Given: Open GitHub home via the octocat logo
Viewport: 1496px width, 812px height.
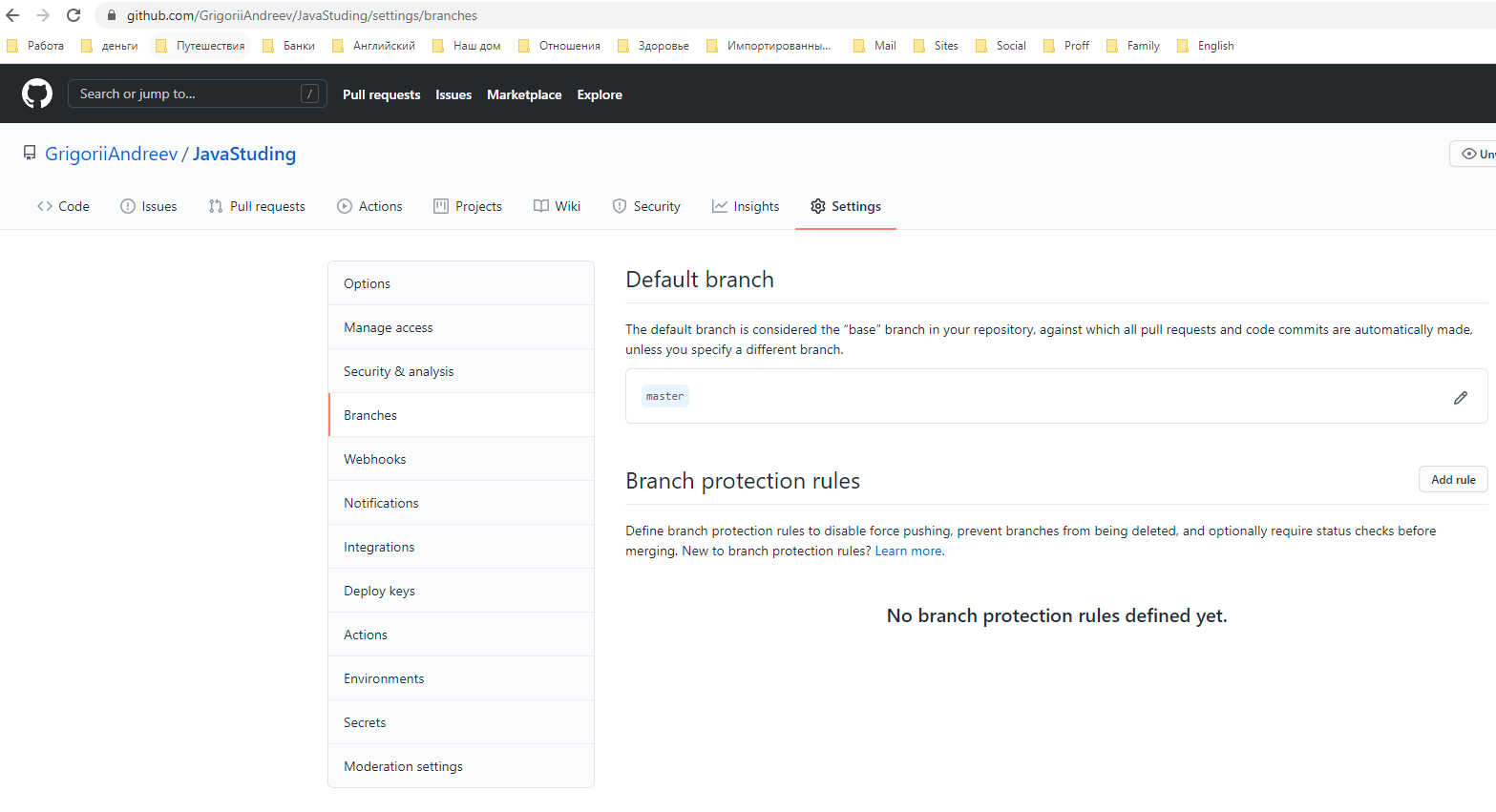Looking at the screenshot, I should tap(36, 93).
